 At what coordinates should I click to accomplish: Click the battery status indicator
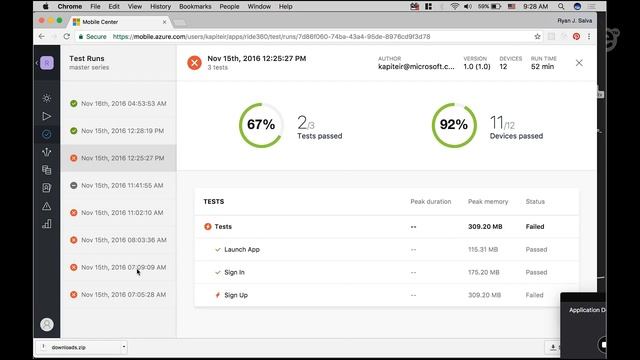click(x=489, y=7)
